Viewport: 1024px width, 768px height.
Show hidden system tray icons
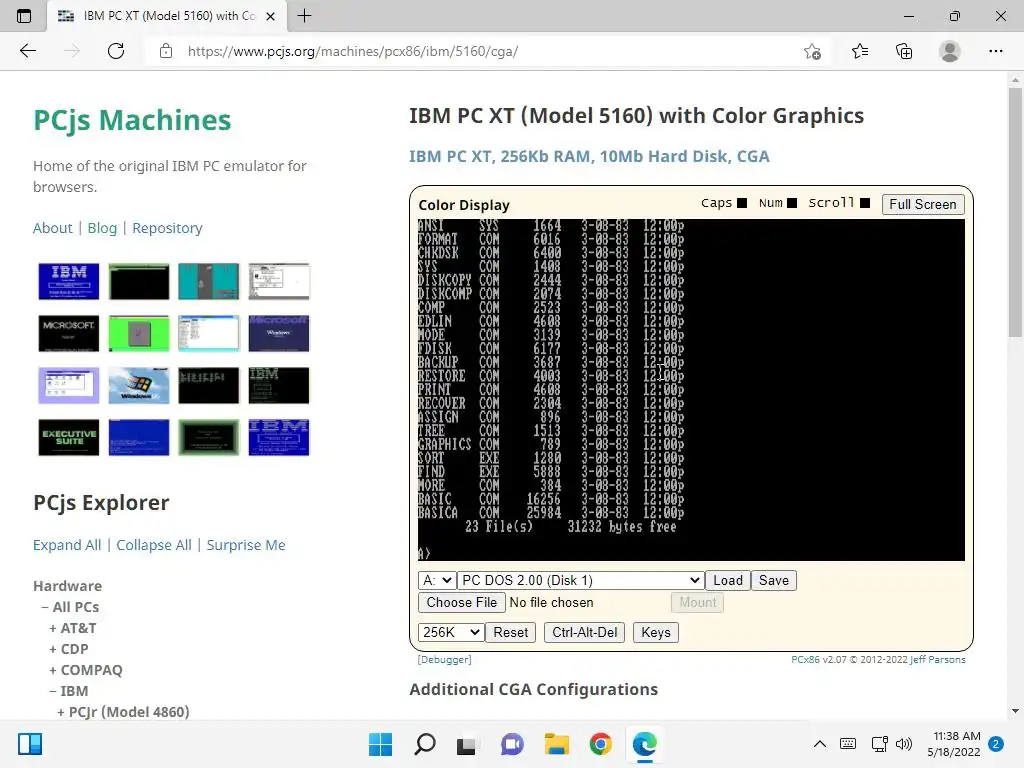pyautogui.click(x=820, y=744)
